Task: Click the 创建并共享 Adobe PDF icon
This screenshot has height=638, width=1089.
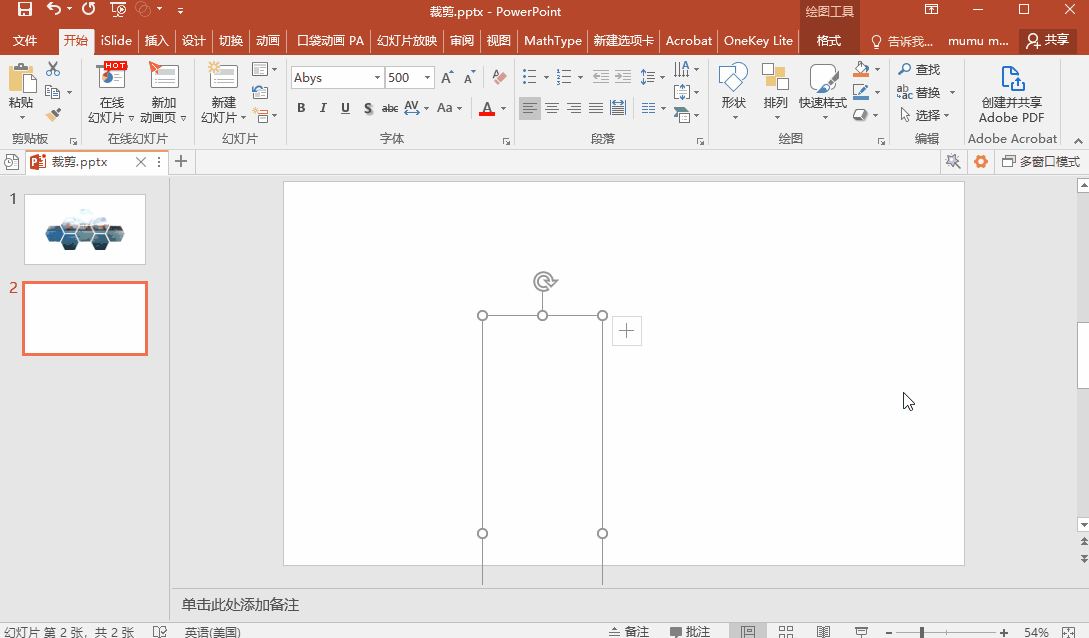Action: pyautogui.click(x=1011, y=79)
